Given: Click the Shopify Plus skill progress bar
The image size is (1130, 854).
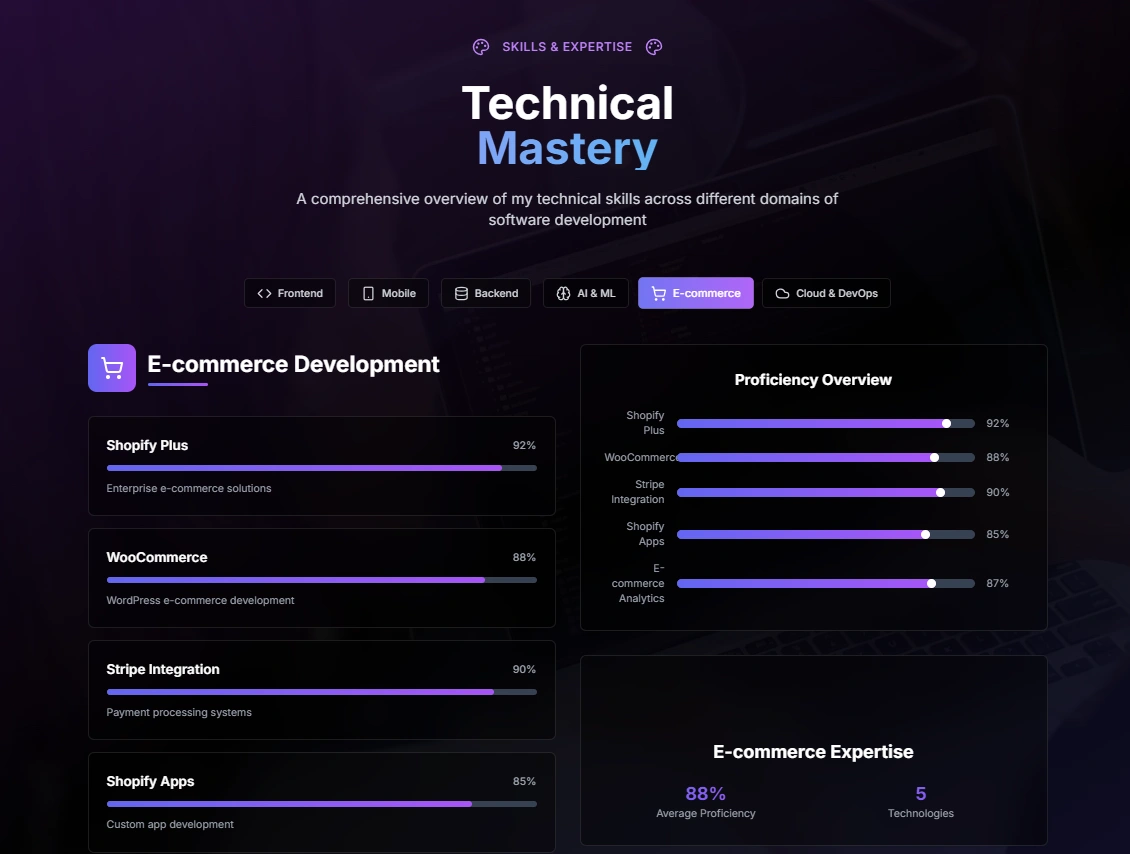Looking at the screenshot, I should click(321, 468).
